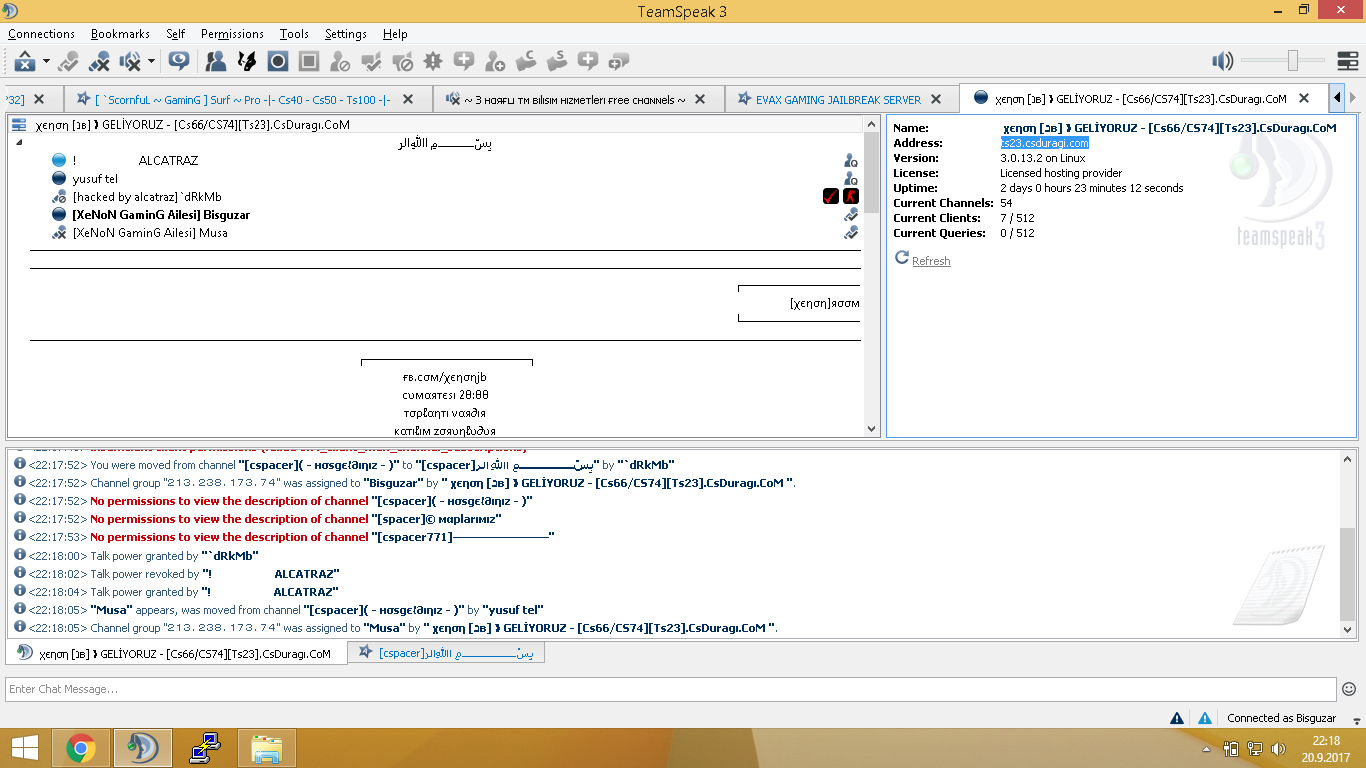Click the server layout icon at far top right
Screen dimensions: 1366x768
coord(1347,61)
